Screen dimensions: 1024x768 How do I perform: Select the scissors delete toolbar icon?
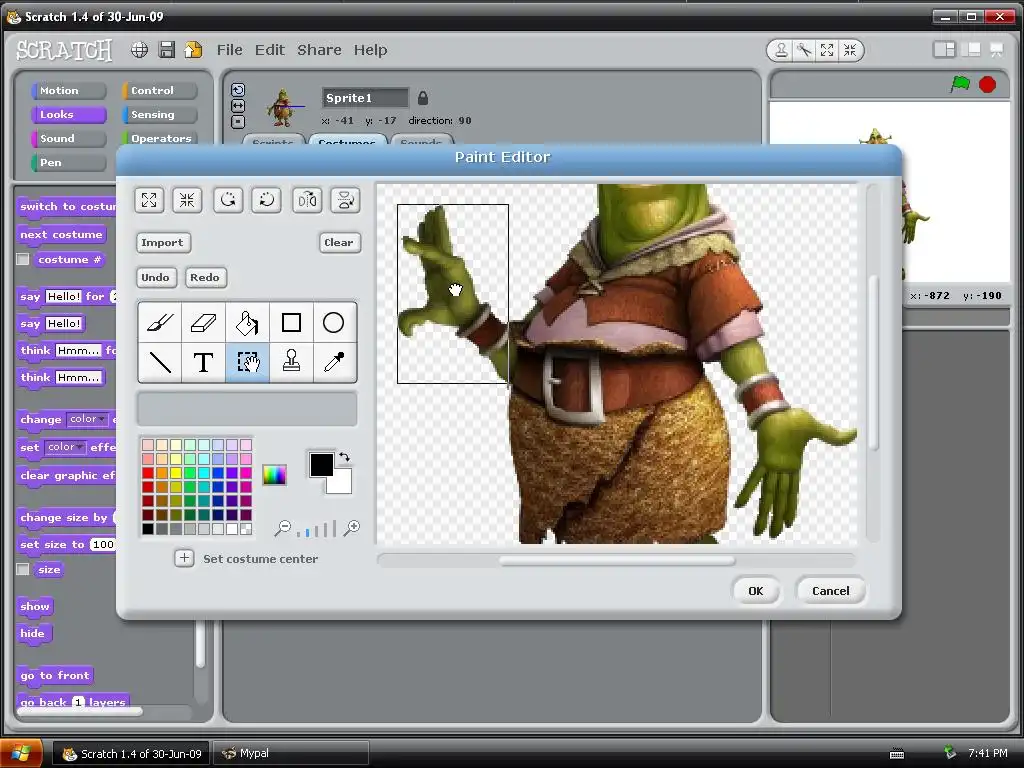pyautogui.click(x=804, y=50)
